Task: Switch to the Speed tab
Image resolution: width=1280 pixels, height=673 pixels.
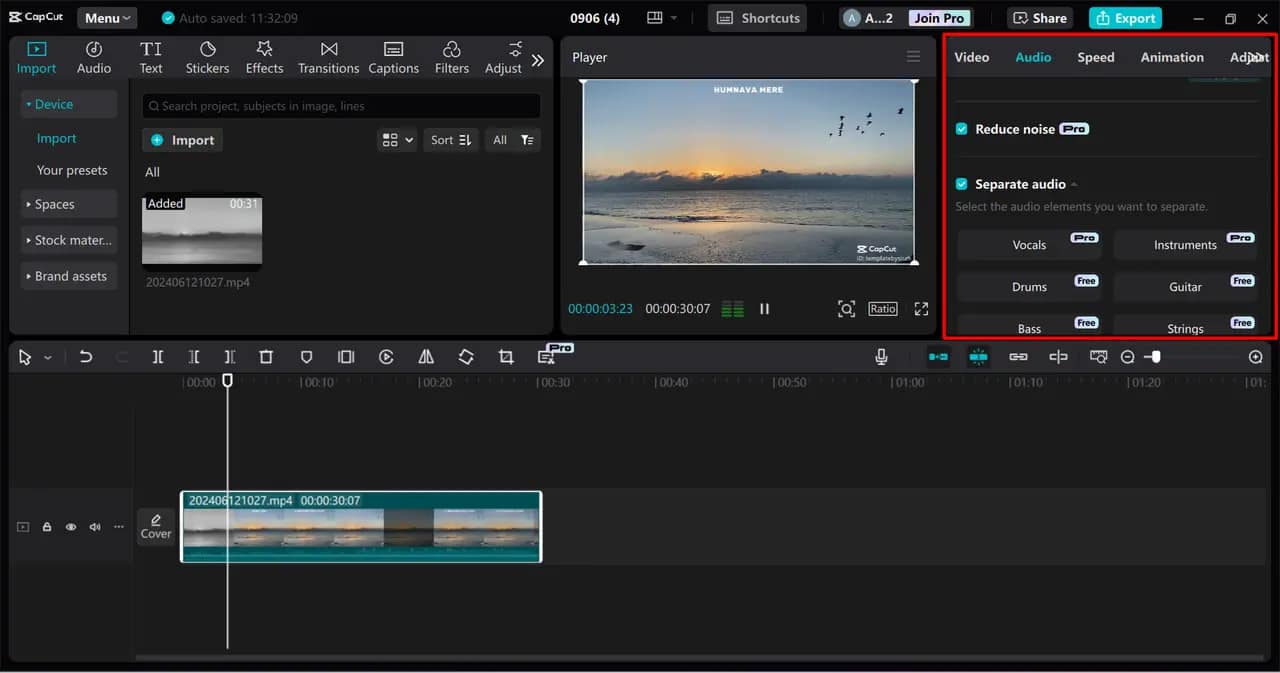Action: pos(1095,57)
